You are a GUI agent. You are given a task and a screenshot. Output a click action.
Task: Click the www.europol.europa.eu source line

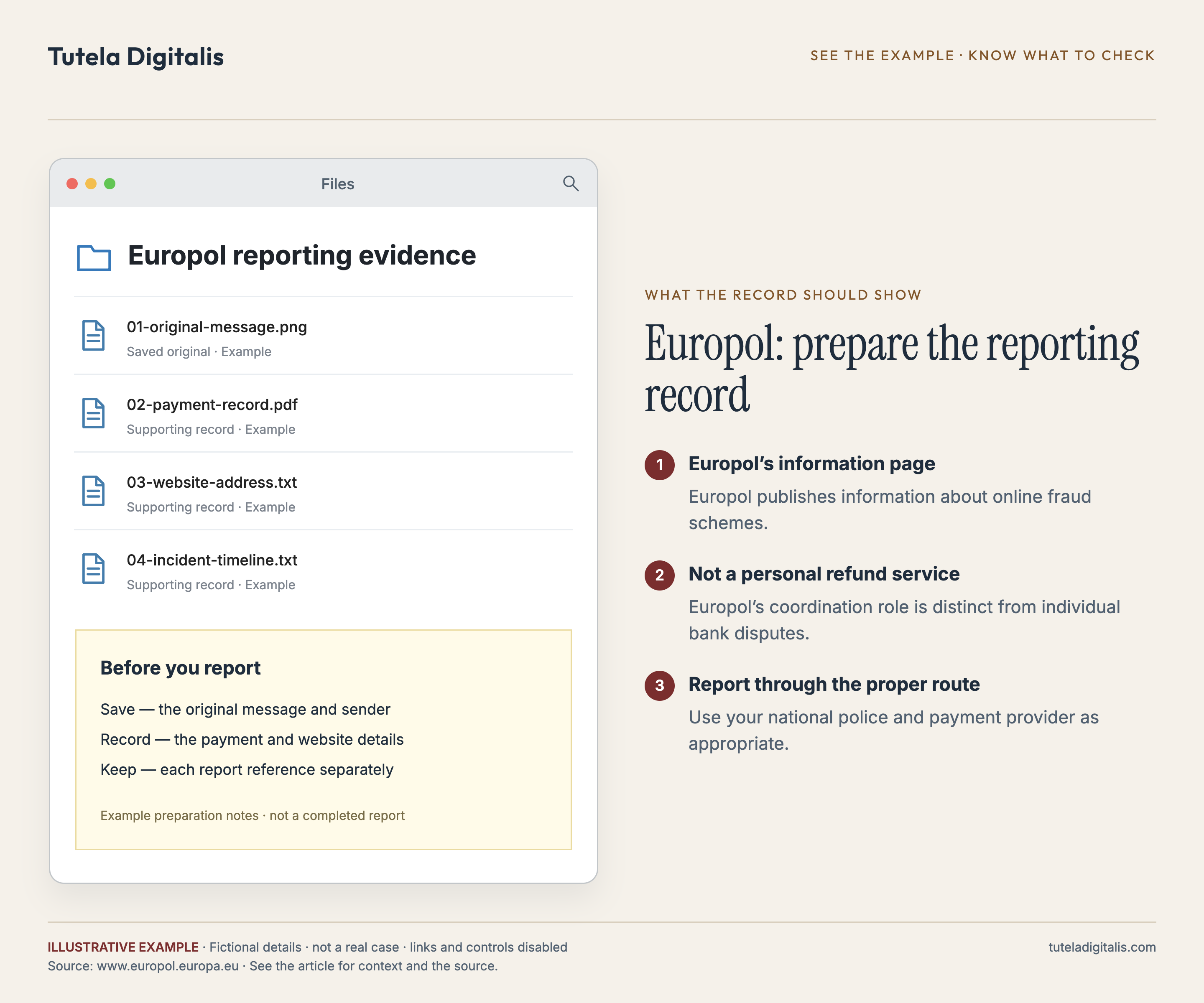tap(272, 966)
